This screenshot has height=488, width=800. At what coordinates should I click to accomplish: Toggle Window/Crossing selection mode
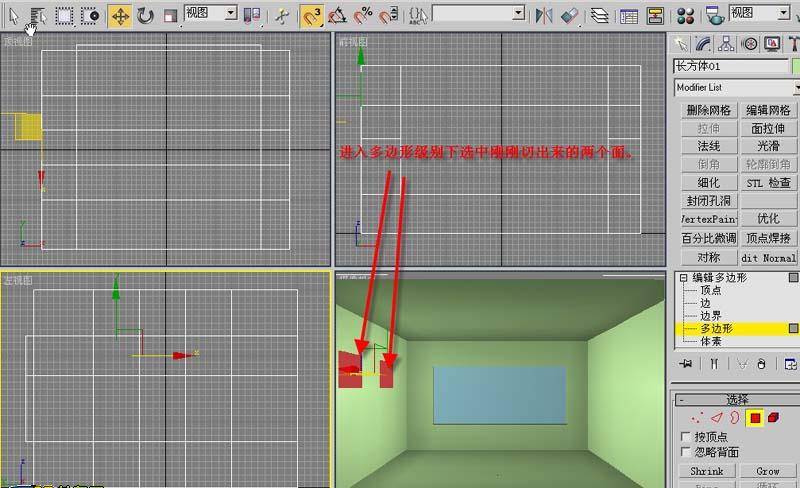pyautogui.click(x=91, y=16)
